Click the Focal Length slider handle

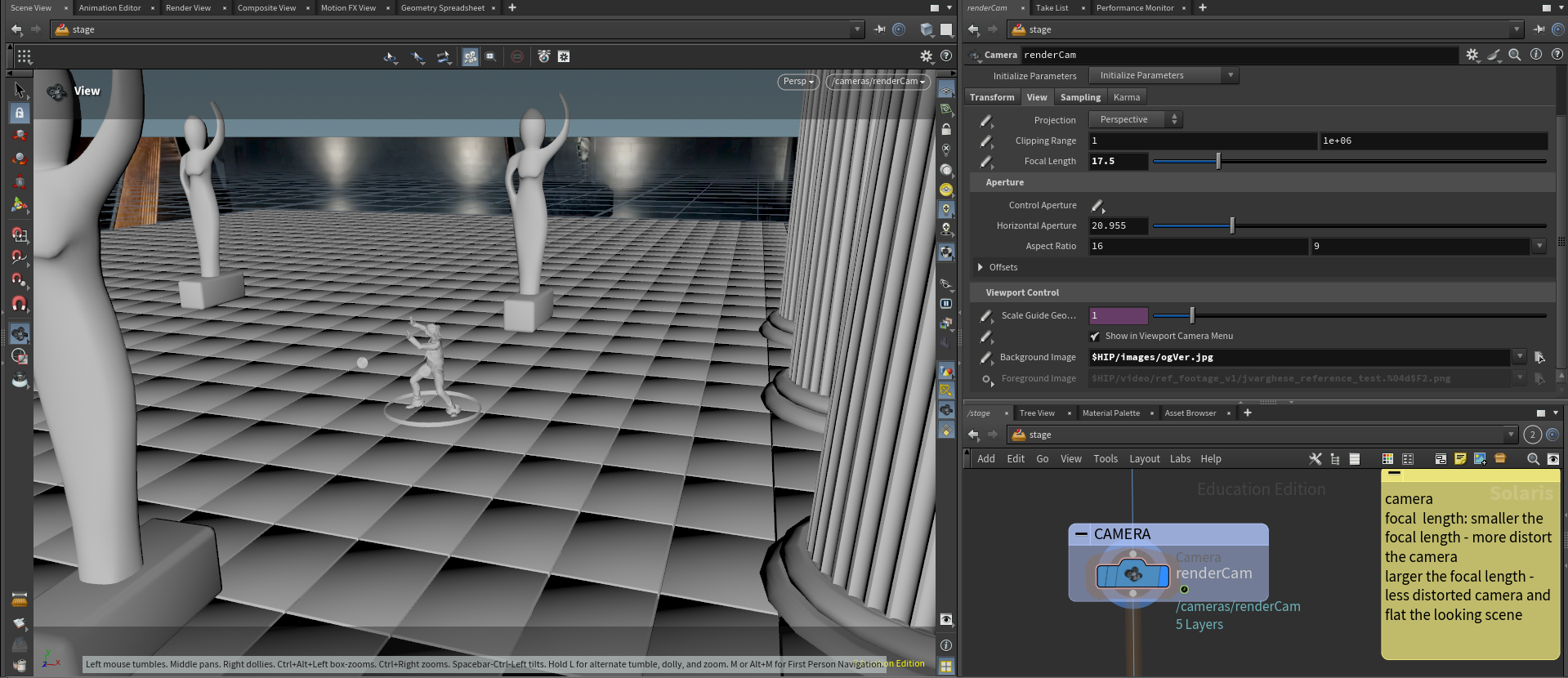click(1218, 162)
